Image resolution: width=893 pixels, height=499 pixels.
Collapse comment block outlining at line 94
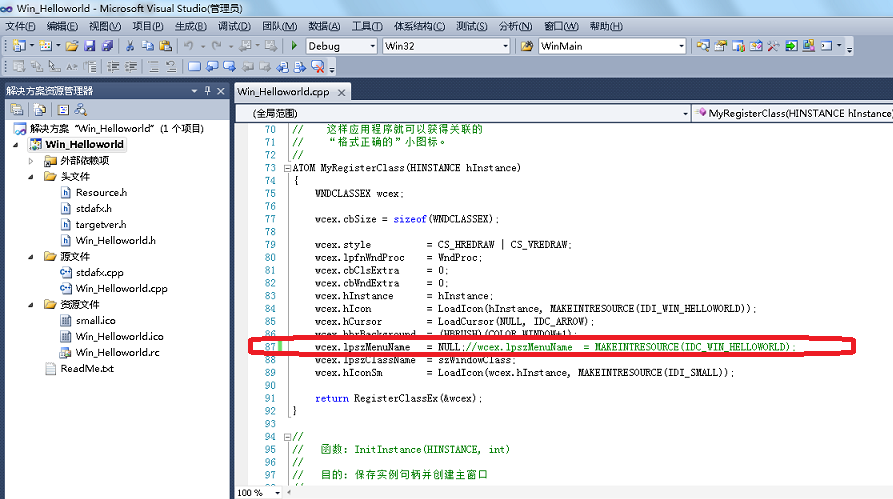click(x=287, y=437)
